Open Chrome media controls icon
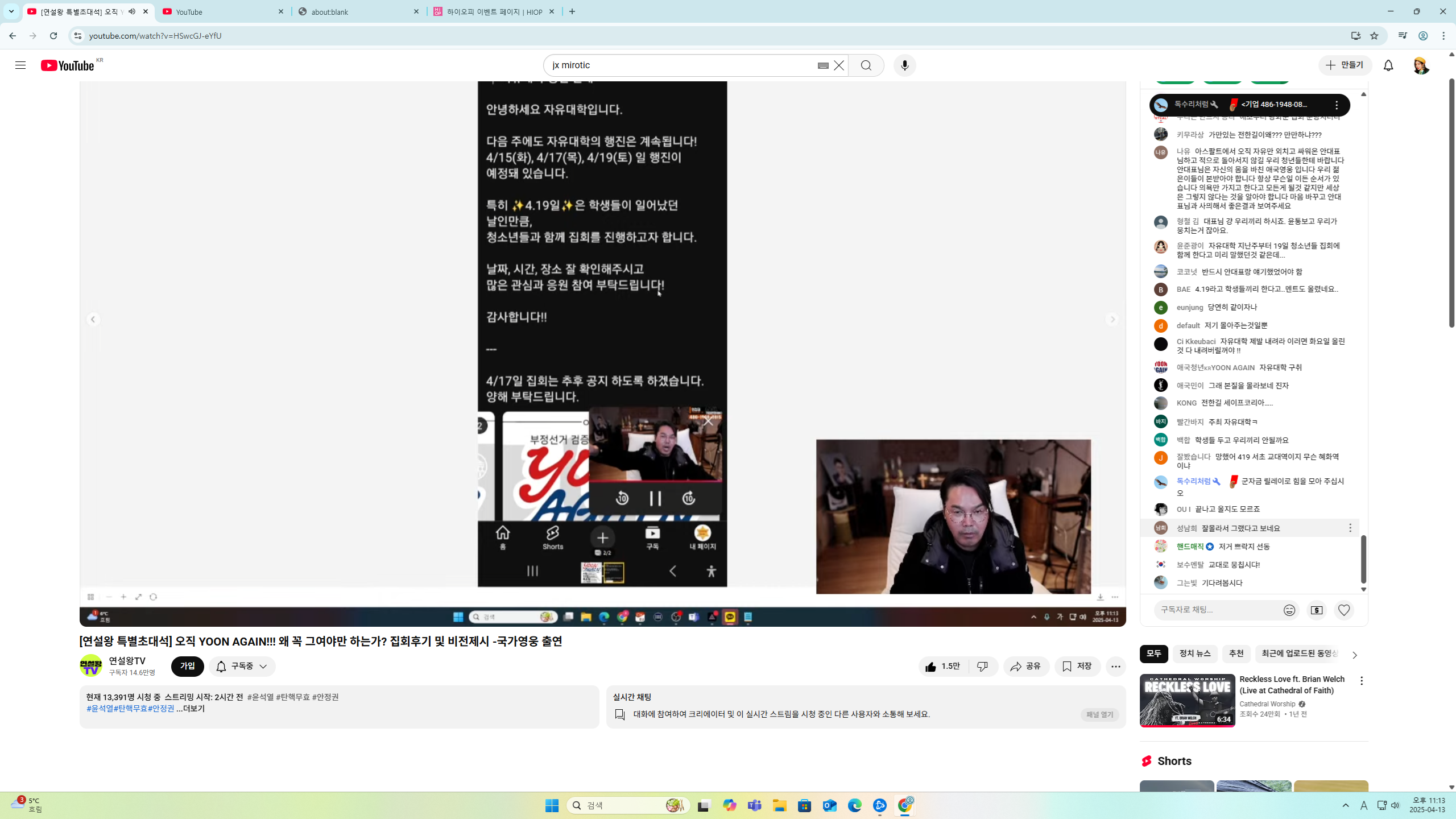The height and width of the screenshot is (819, 1456). 1403,36
